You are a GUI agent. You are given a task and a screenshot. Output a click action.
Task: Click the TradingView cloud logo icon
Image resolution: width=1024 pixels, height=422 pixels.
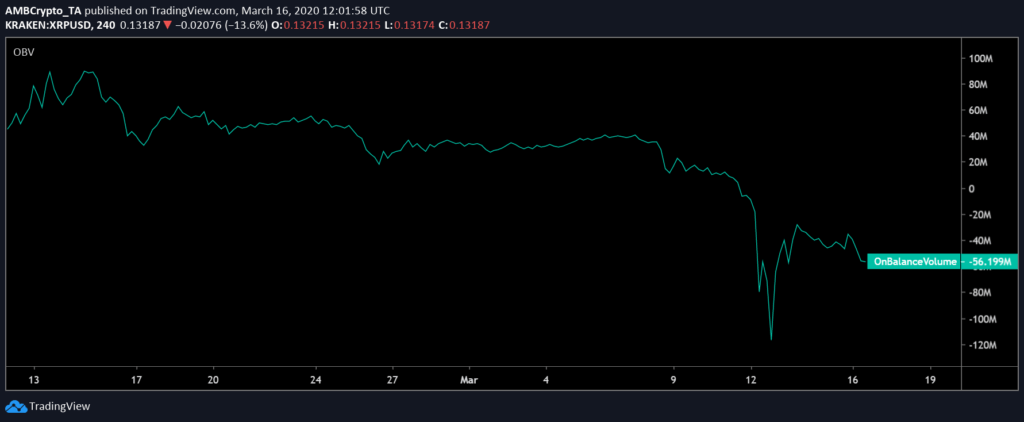click(16, 406)
